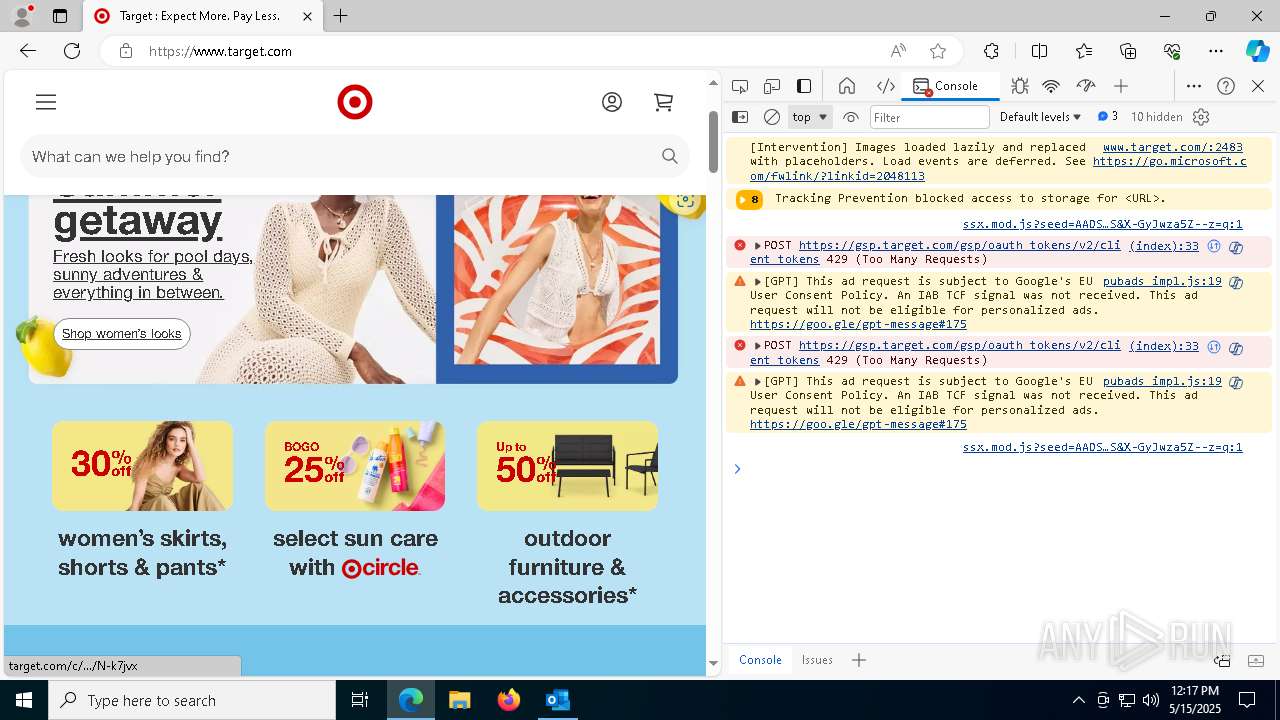Open DevTools Performance tool
The height and width of the screenshot is (720, 1280).
[1085, 86]
